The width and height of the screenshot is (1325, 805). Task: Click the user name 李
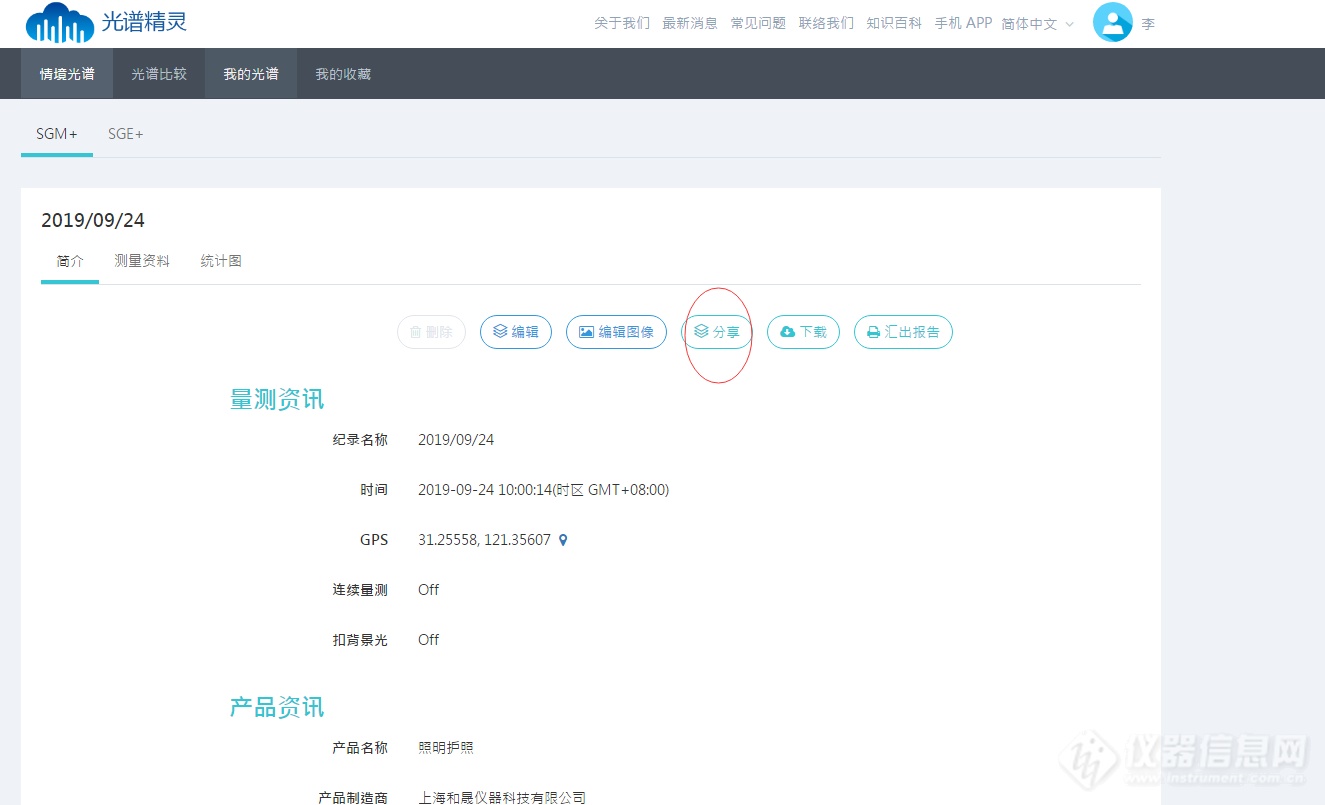[x=1148, y=24]
